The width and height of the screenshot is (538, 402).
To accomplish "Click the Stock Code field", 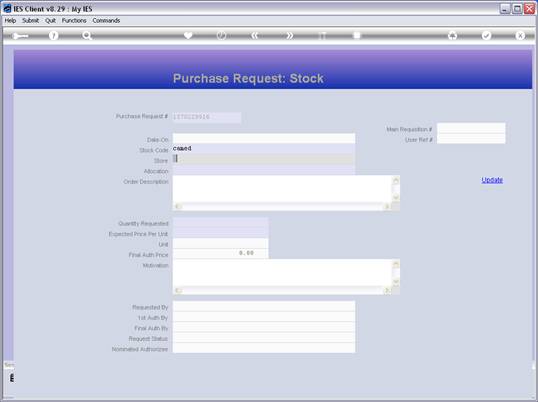I will coord(264,149).
